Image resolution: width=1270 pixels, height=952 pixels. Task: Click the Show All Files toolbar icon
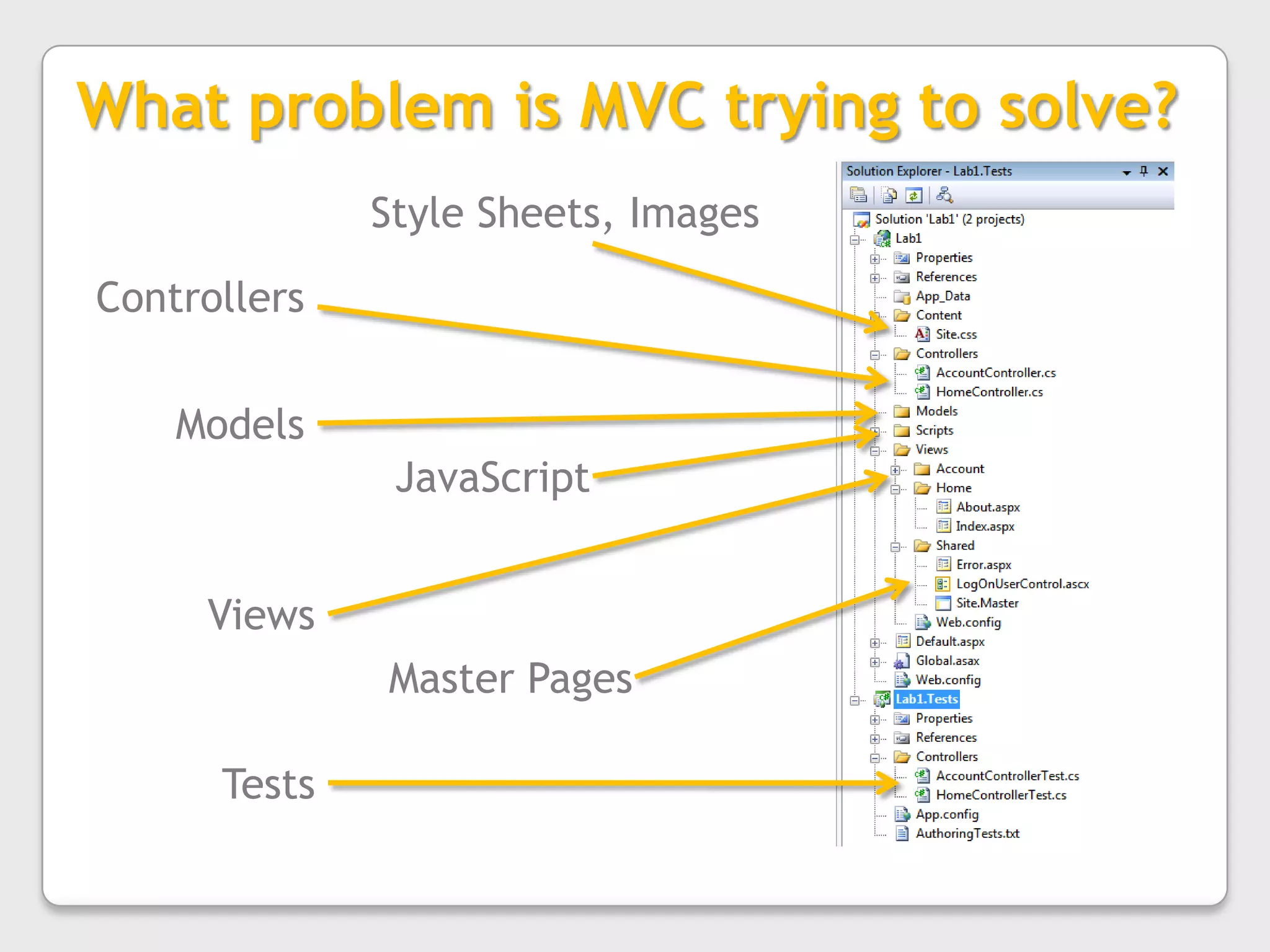pos(889,195)
